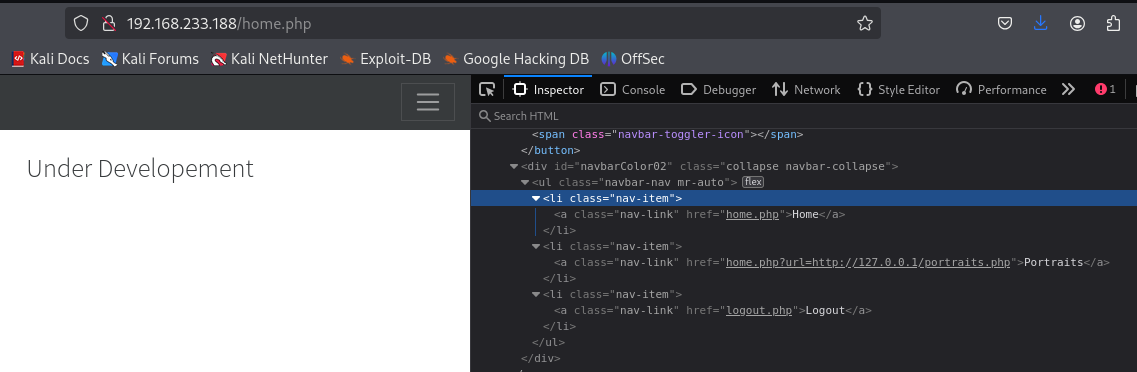Click the insecure connection lock icon
This screenshot has width=1137, height=372.
109,24
